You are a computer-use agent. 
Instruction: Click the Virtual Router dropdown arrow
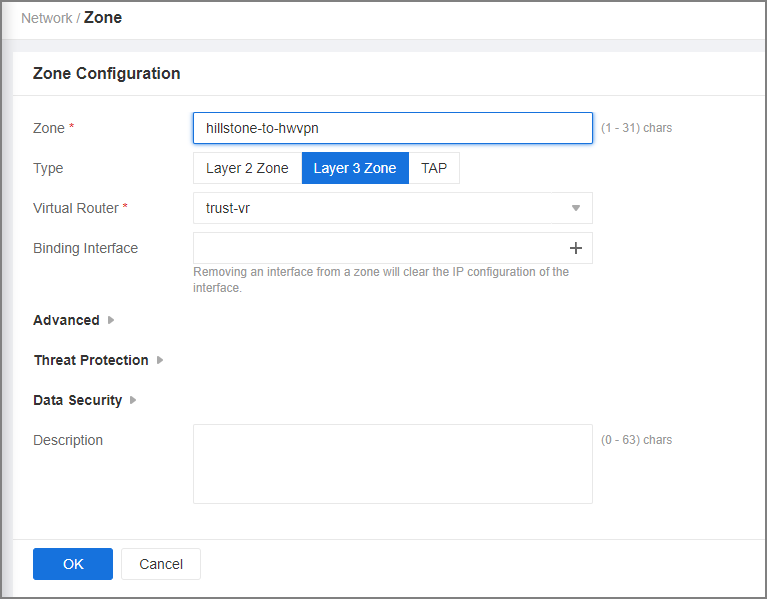pyautogui.click(x=576, y=208)
